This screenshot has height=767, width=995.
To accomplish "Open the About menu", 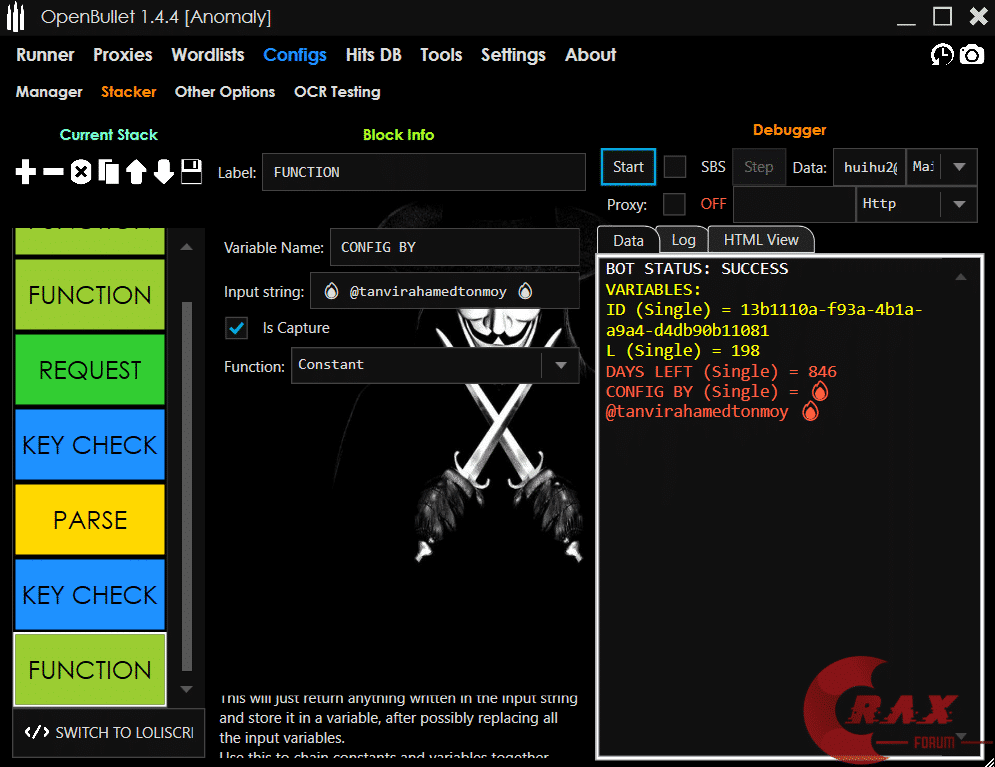I will 590,55.
